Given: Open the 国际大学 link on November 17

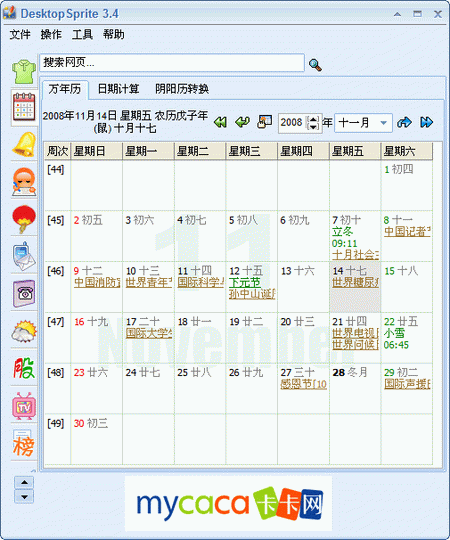Looking at the screenshot, I should pos(149,333).
